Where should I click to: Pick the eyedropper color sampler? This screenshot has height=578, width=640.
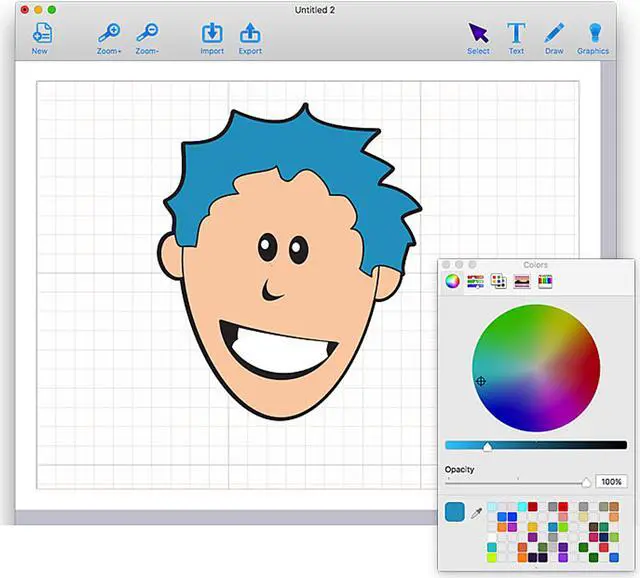coord(476,513)
